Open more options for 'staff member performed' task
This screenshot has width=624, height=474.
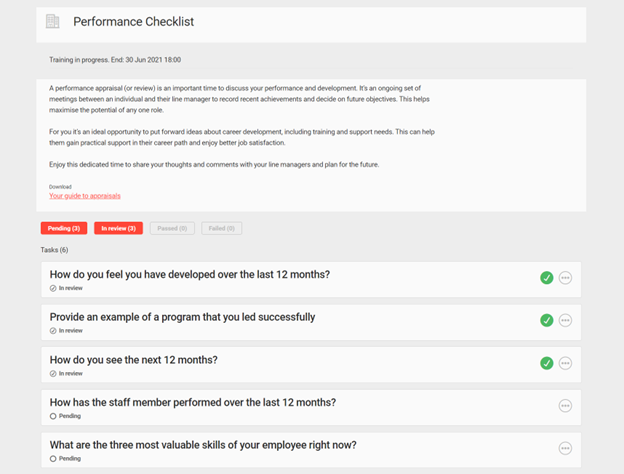point(565,405)
